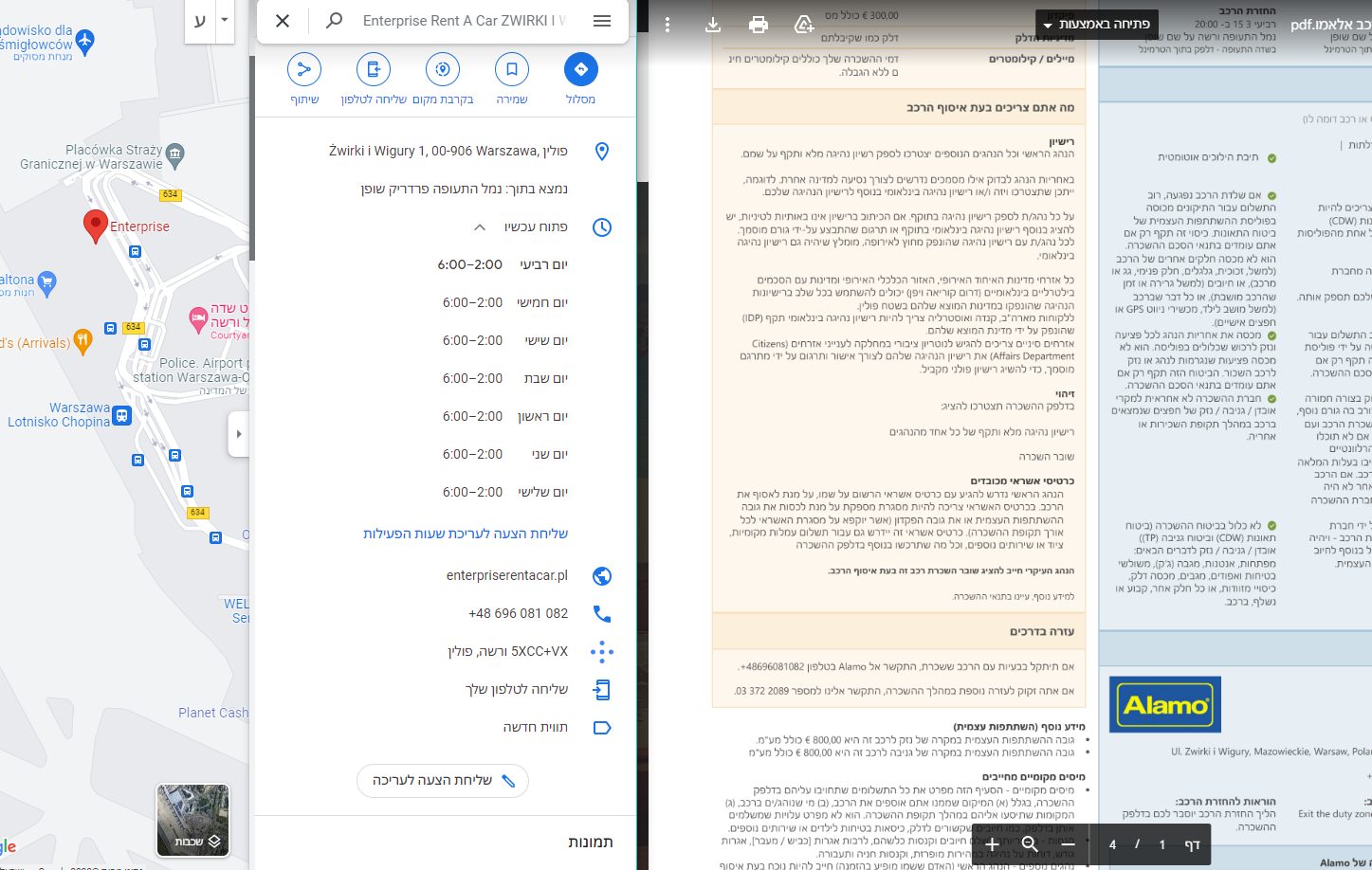Image resolution: width=1372 pixels, height=870 pixels.
Task: Click the שליחת הצעה לעריכה edit button
Action: click(443, 781)
